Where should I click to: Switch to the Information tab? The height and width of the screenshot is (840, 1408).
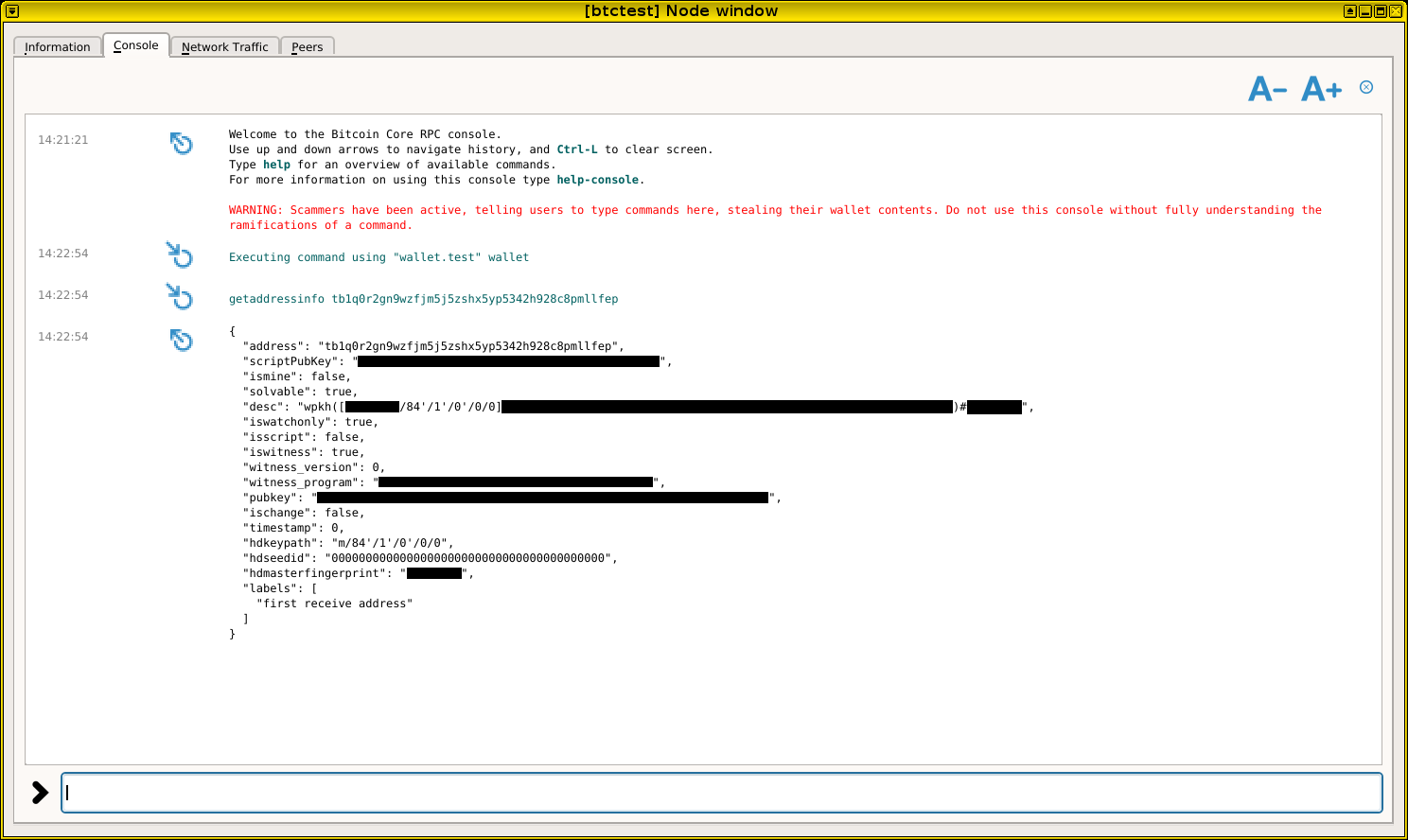[58, 46]
